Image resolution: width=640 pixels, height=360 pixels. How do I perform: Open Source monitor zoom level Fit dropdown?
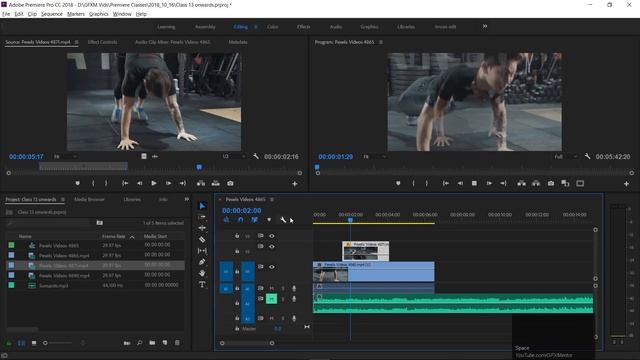(65, 156)
